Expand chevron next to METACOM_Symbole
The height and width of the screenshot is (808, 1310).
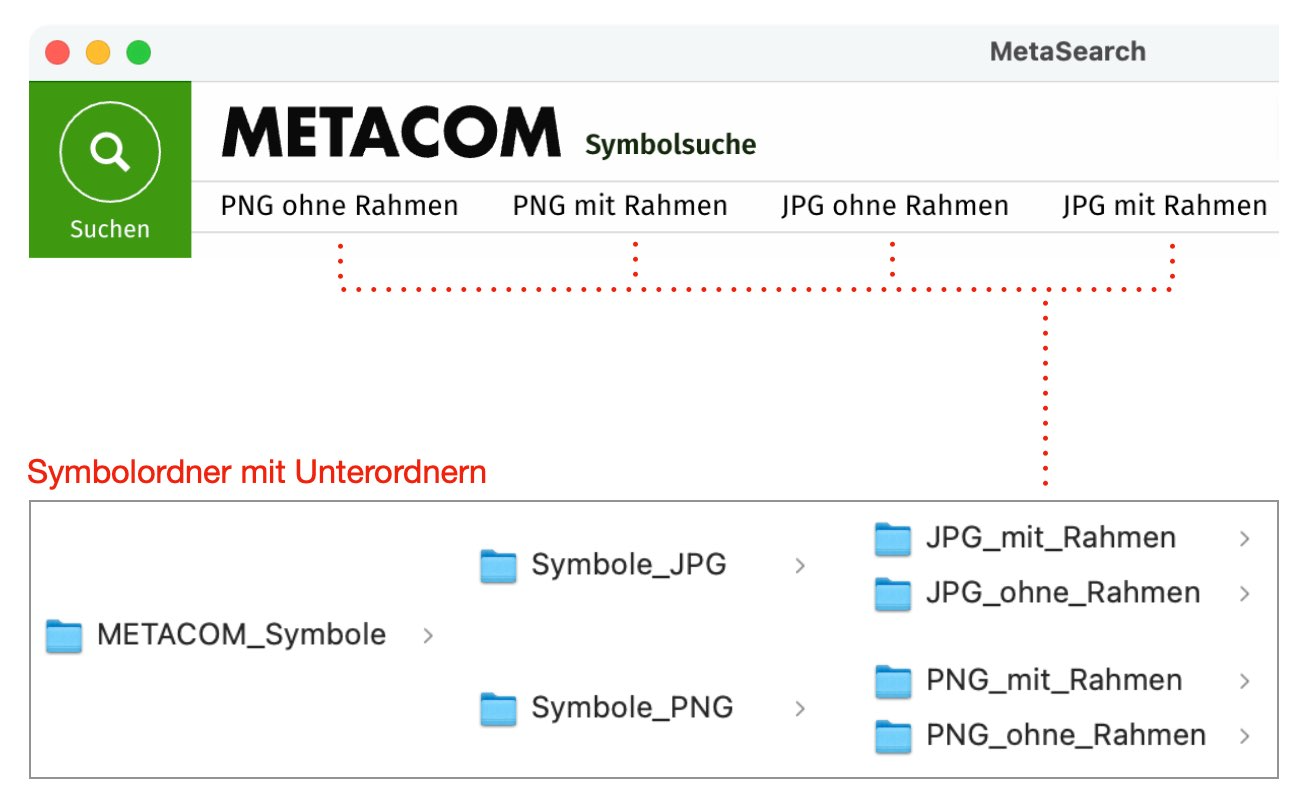428,635
